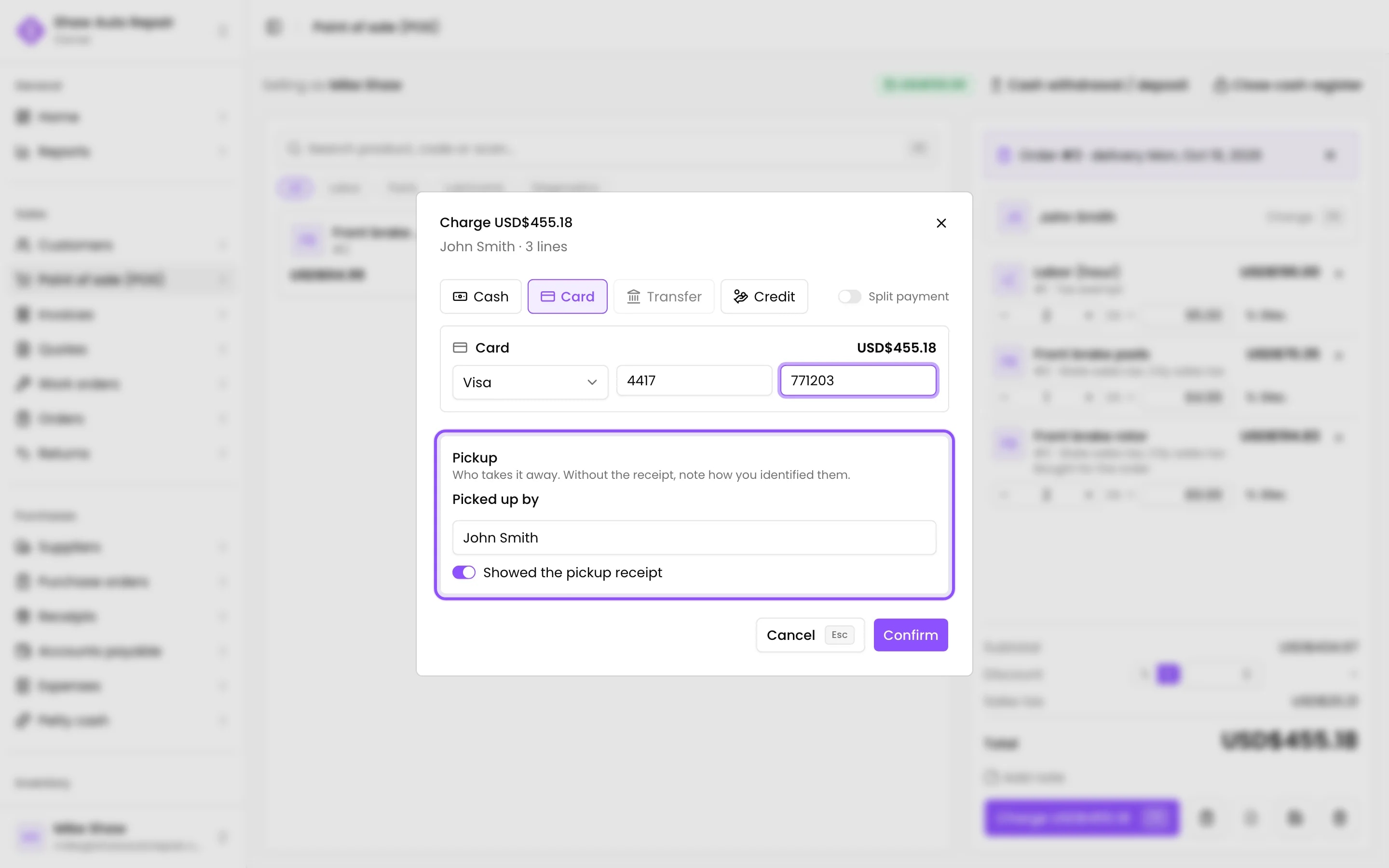Click the 'Charge USD$455.18' dialog title
This screenshot has width=1389, height=868.
click(x=505, y=222)
